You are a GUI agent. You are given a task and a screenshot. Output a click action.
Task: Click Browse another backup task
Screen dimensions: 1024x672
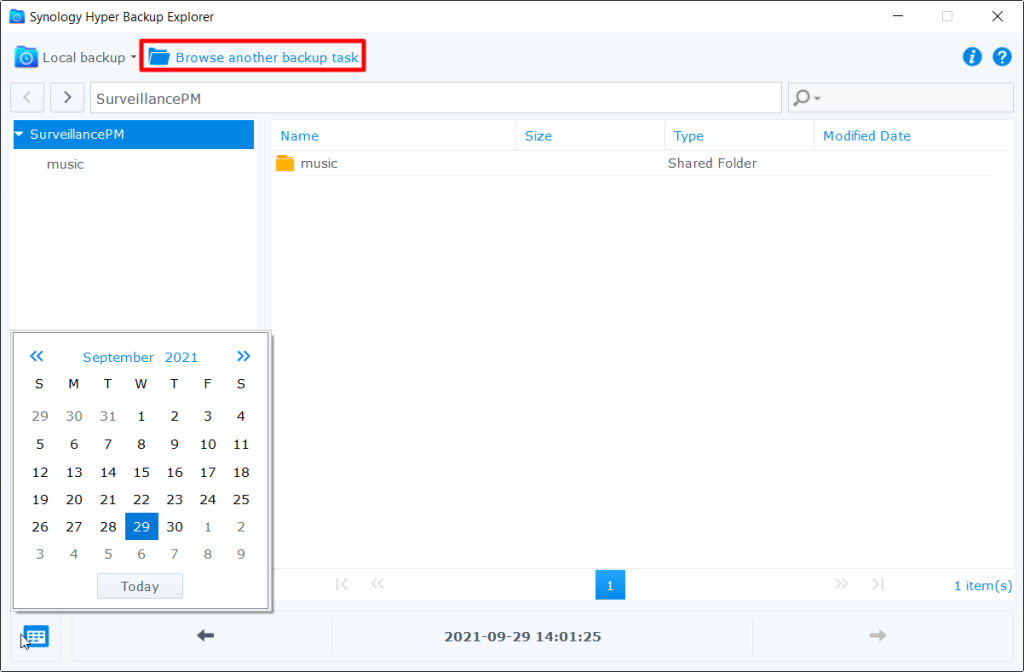click(x=253, y=57)
